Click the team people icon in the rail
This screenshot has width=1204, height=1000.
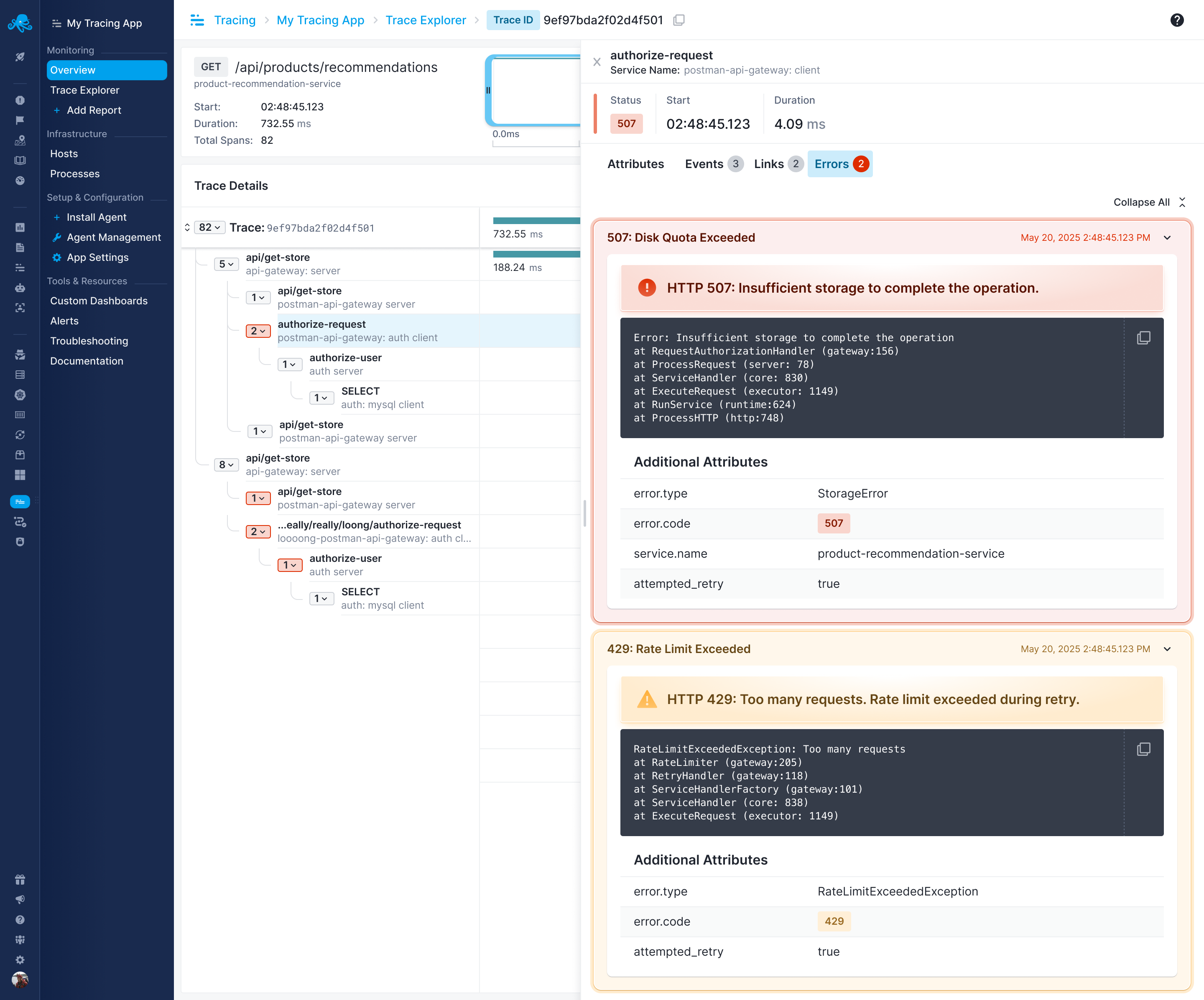tap(20, 940)
